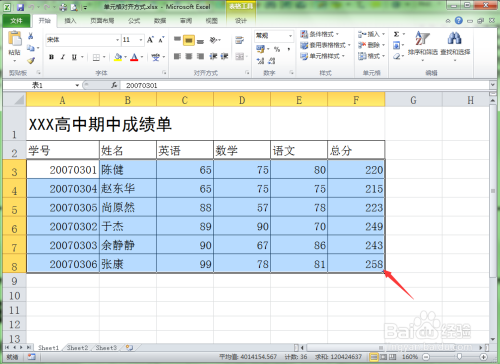Open the font name 宋体 dropdown
This screenshot has width=500, height=364.
tap(117, 40)
